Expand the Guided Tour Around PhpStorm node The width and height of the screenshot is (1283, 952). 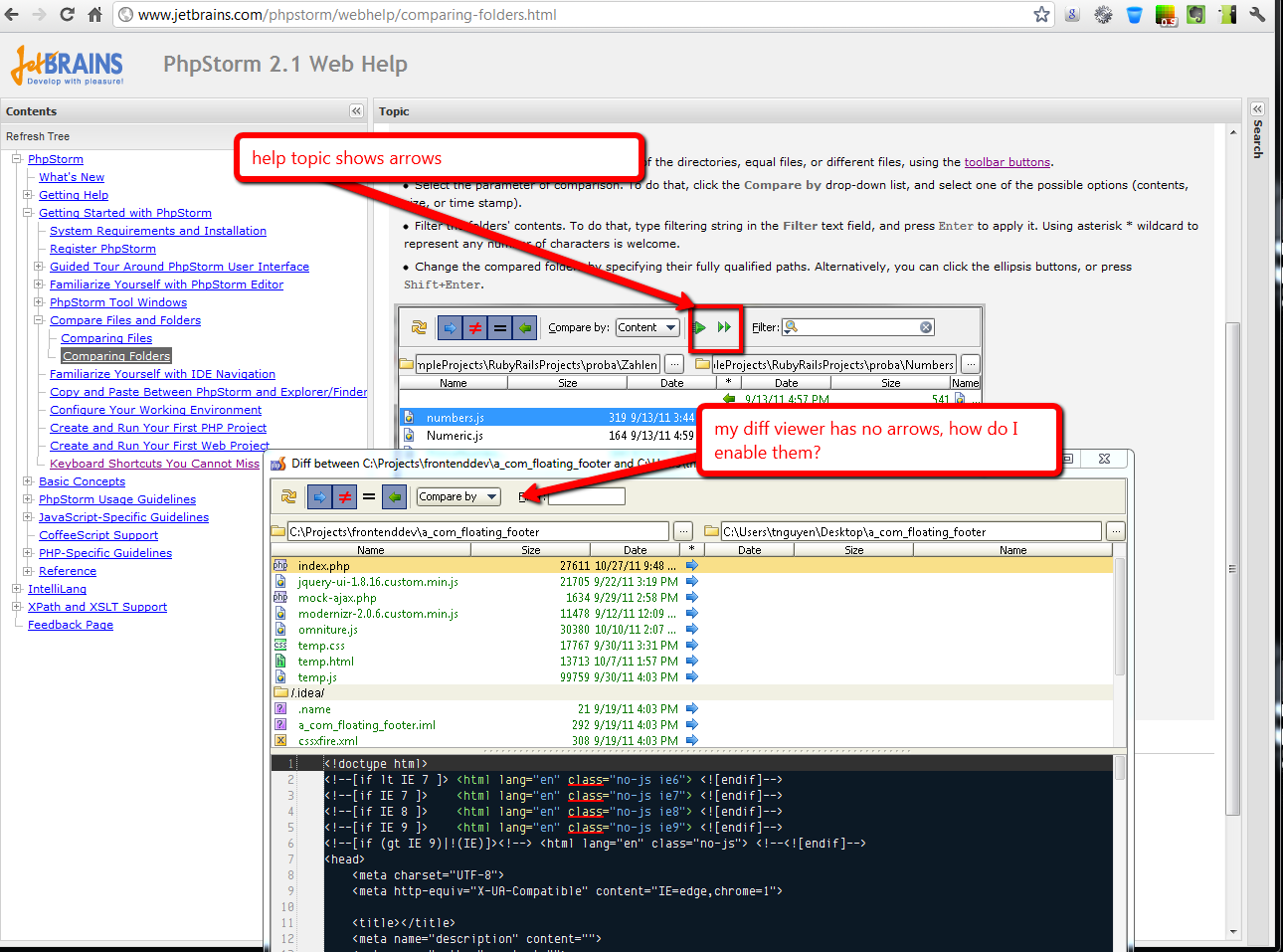tap(39, 267)
